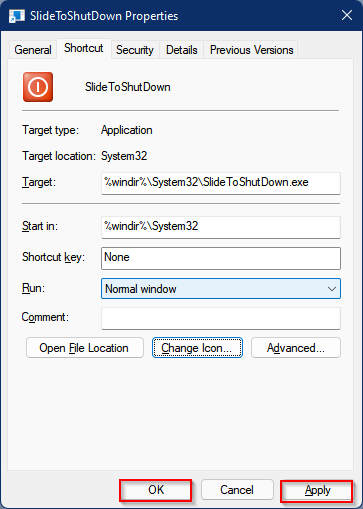Click the empty Comment field
The width and height of the screenshot is (363, 509).
tap(221, 318)
